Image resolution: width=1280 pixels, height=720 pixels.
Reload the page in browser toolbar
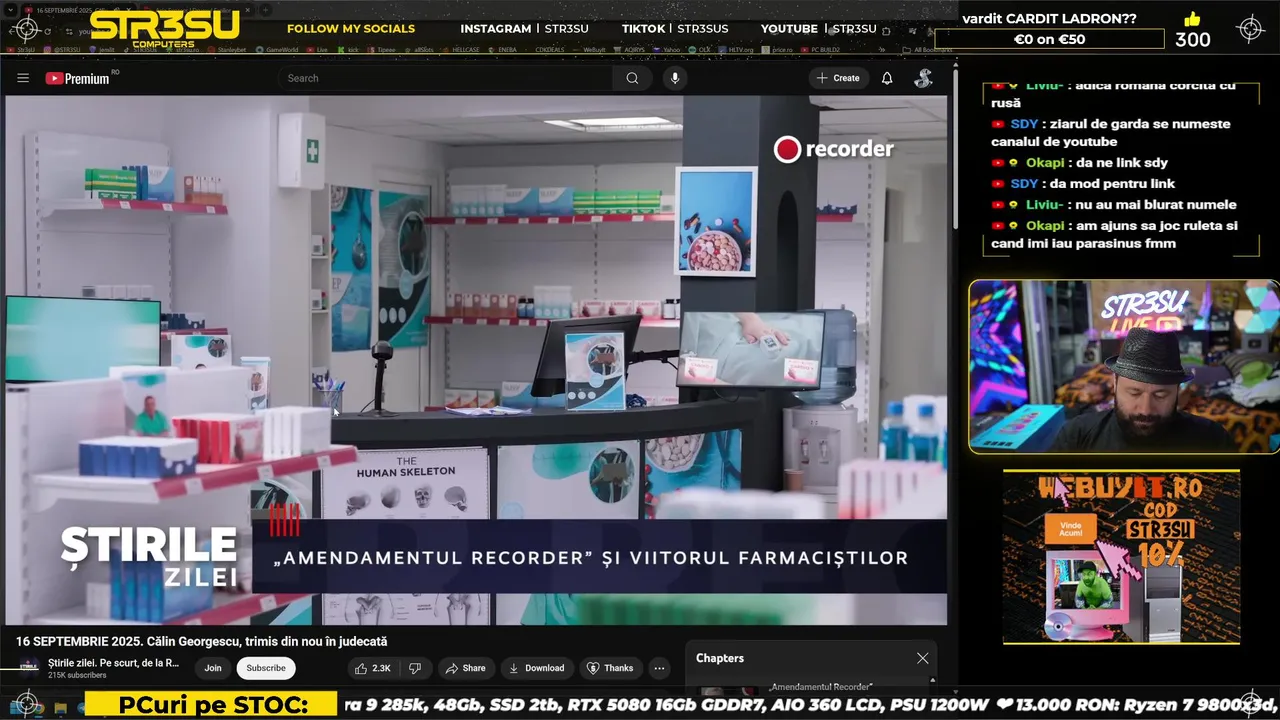(47, 31)
